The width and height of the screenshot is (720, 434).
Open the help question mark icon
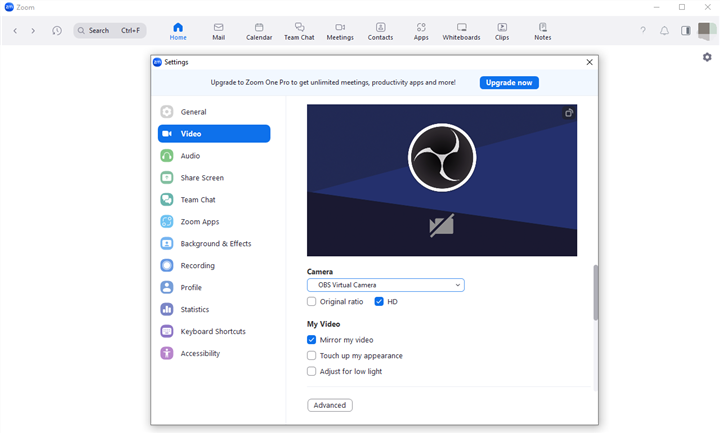643,30
